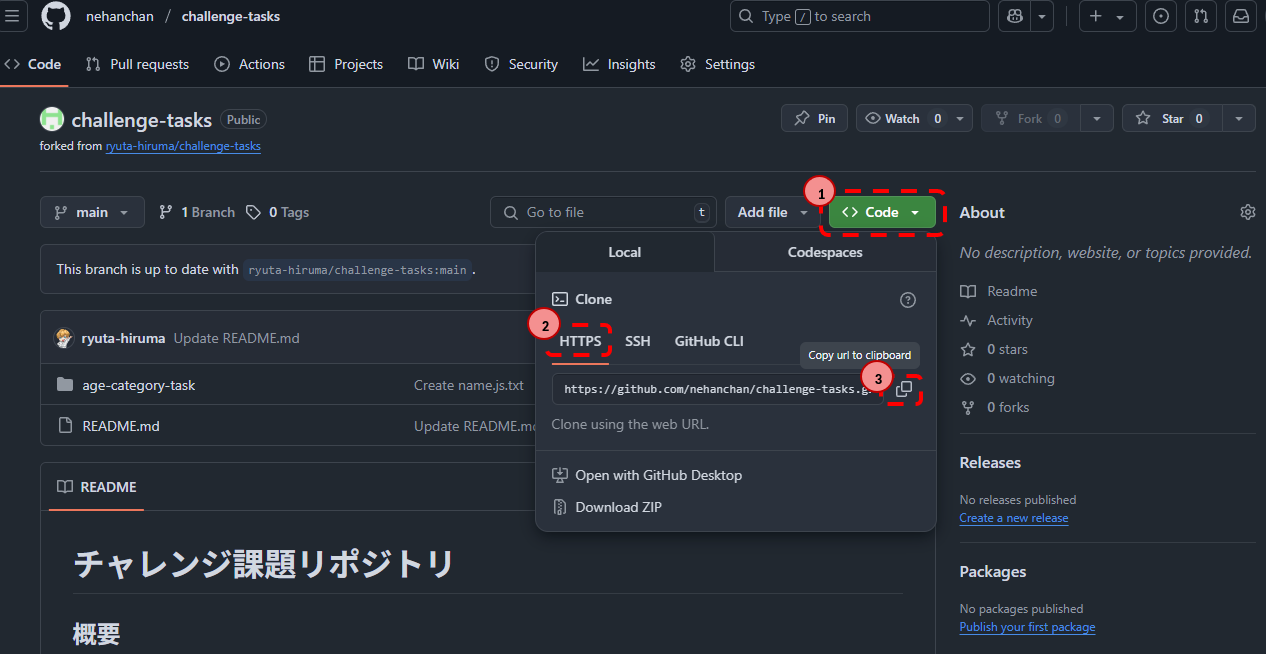Open the age-category-task folder

point(139,385)
